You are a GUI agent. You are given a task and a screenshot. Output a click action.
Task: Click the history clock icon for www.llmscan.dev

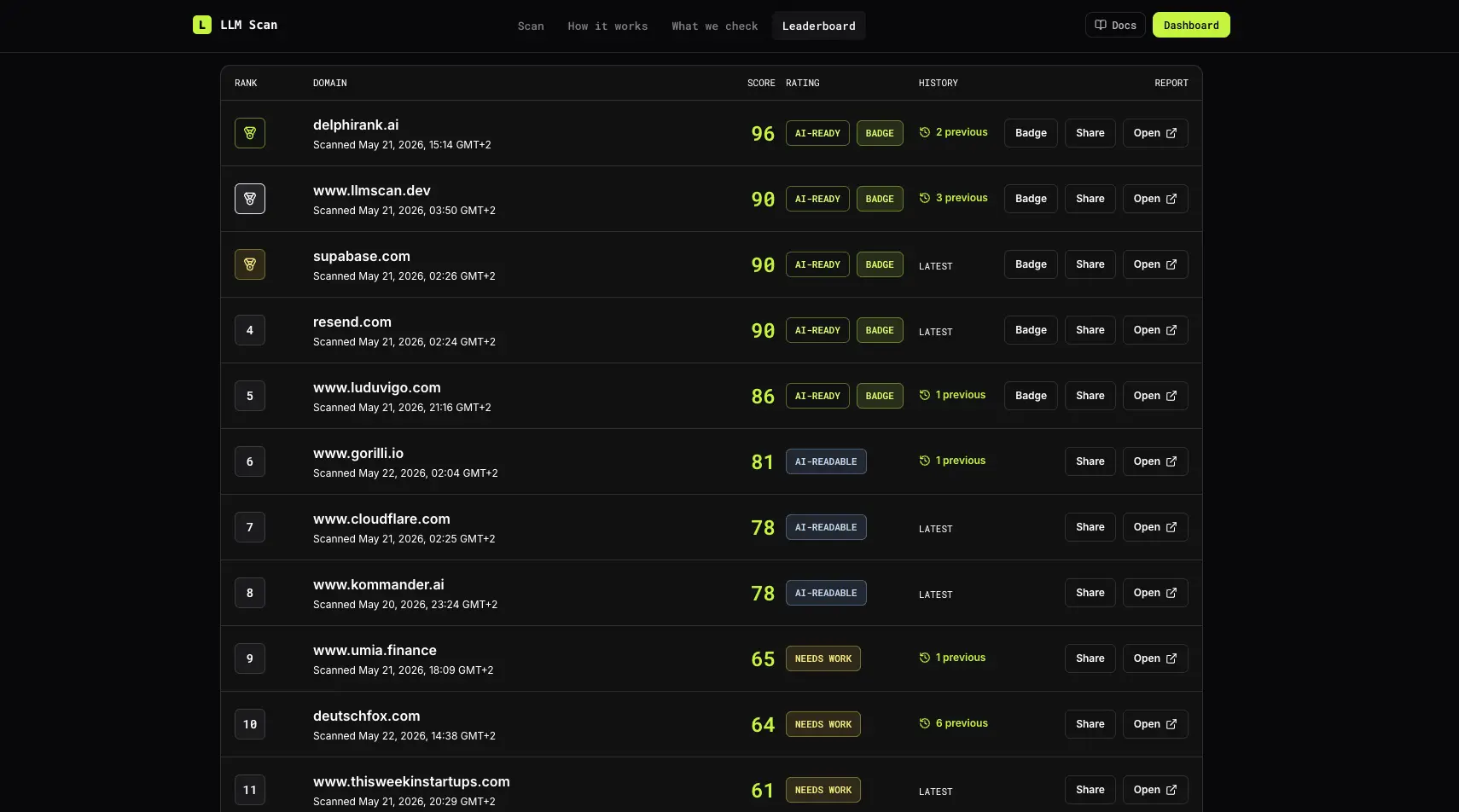point(924,198)
